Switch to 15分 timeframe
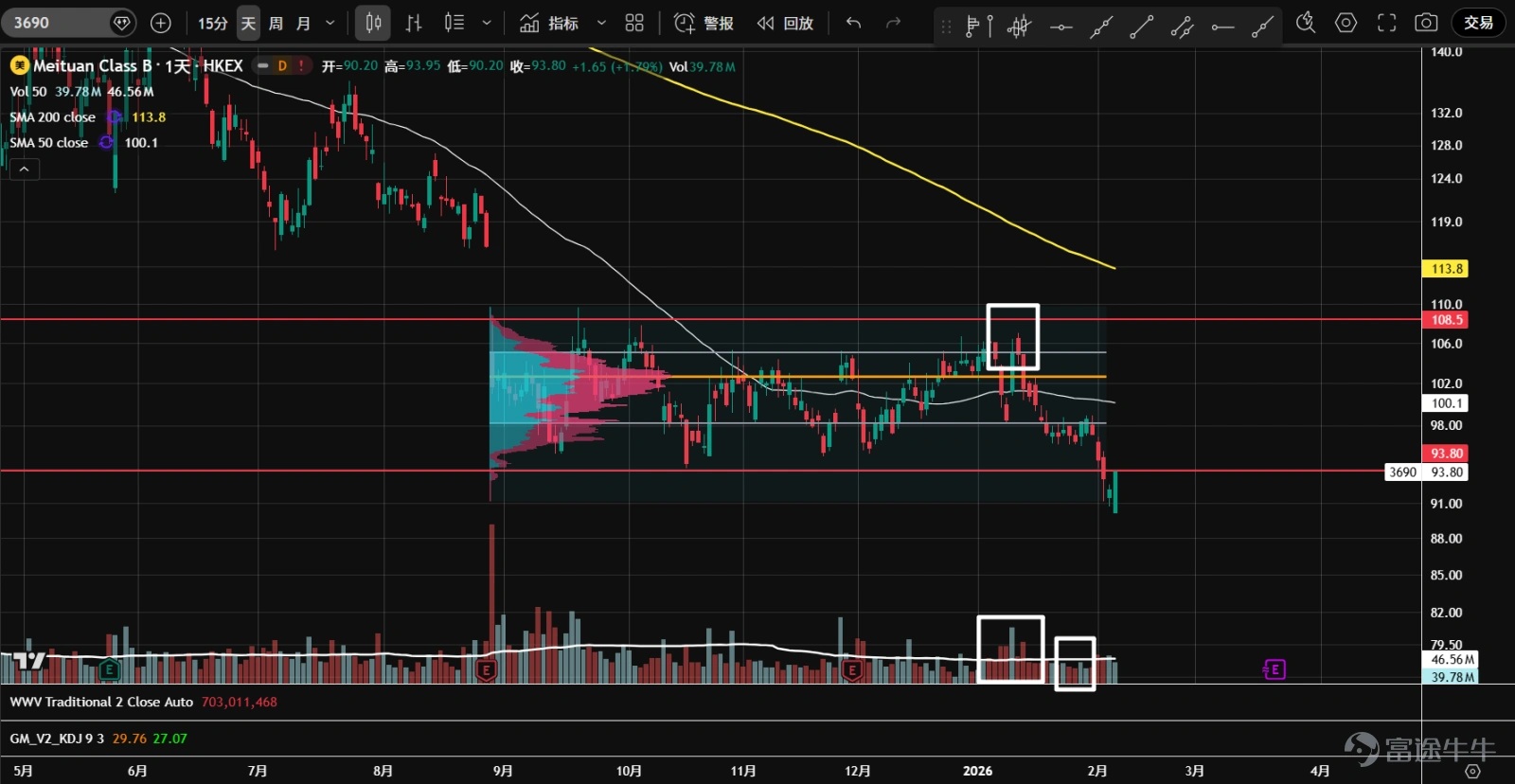The width and height of the screenshot is (1515, 784). tap(212, 23)
